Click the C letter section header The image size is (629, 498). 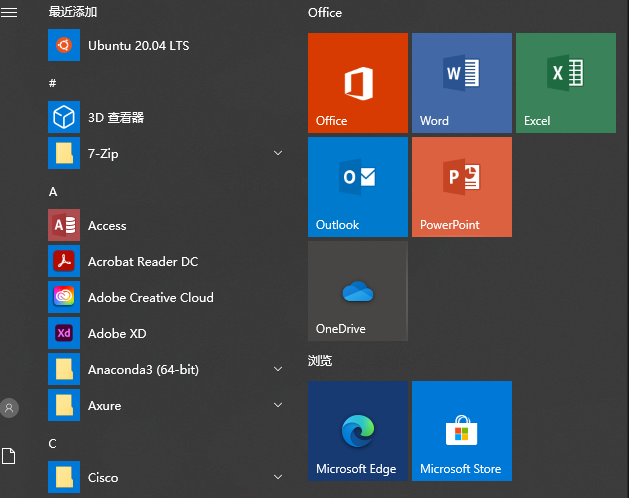53,443
